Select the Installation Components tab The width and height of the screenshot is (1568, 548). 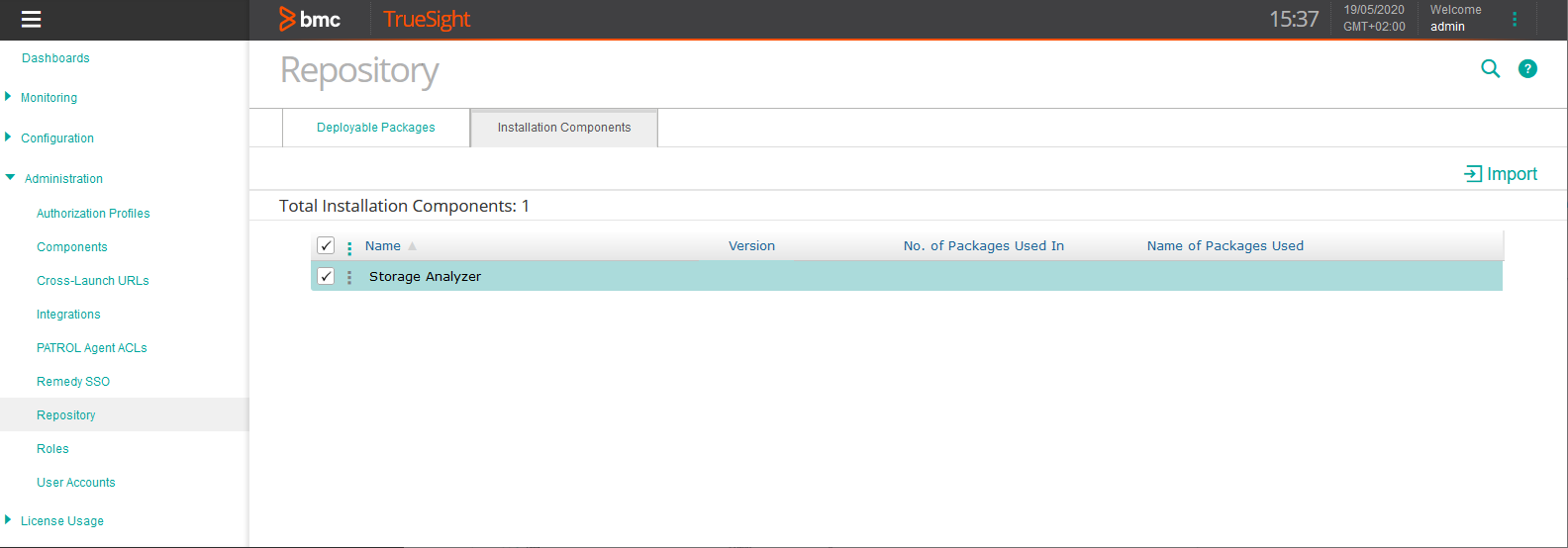[563, 128]
